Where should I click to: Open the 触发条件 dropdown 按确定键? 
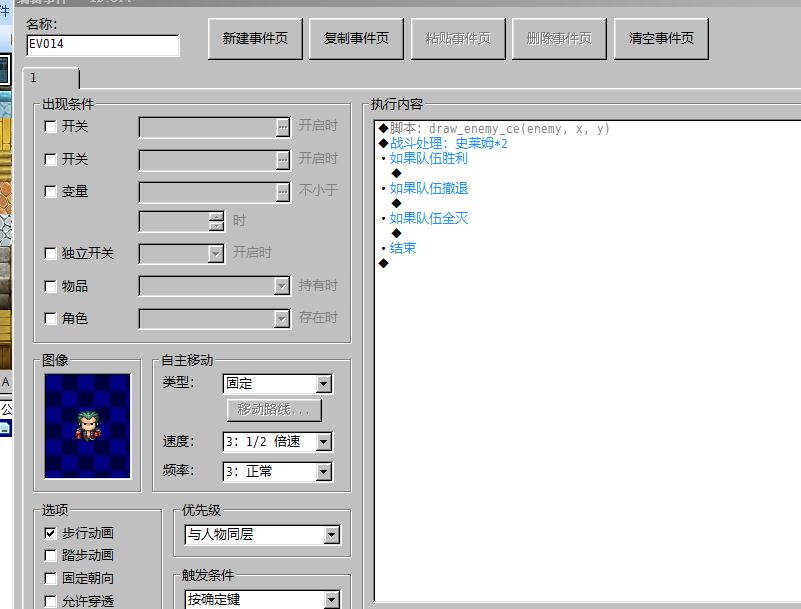coord(262,599)
